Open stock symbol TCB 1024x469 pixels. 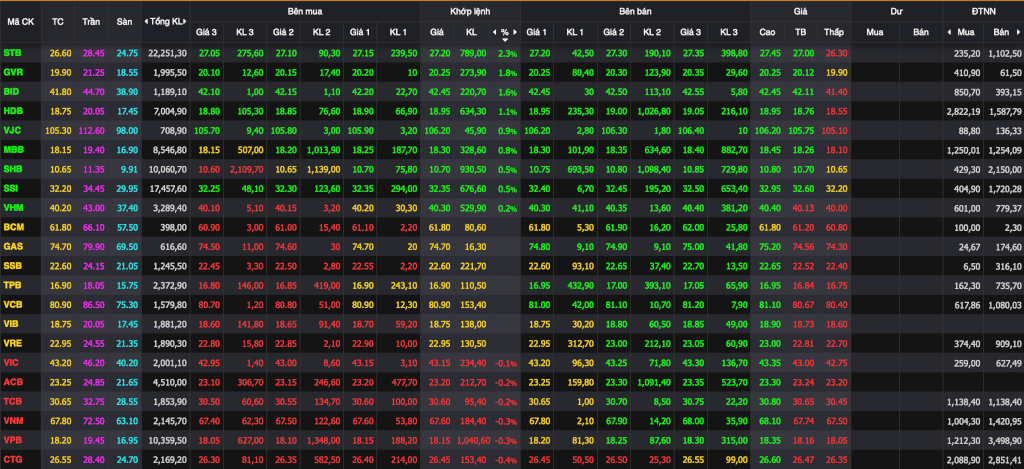[12, 401]
